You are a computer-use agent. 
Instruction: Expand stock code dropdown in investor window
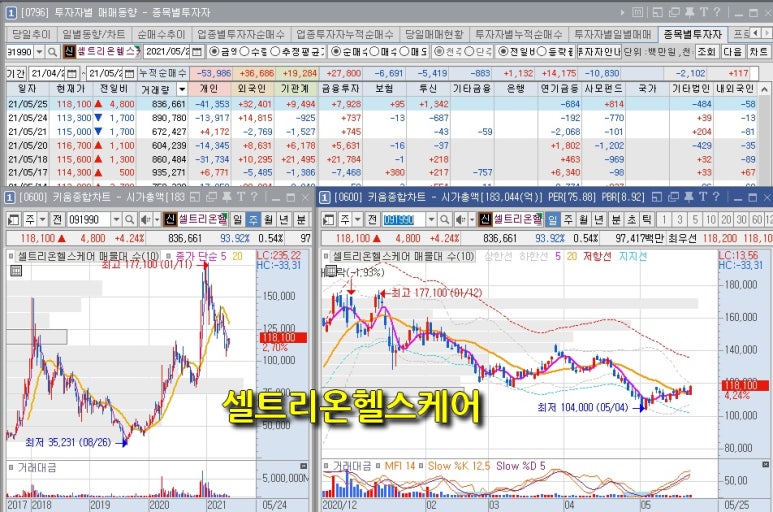39,52
